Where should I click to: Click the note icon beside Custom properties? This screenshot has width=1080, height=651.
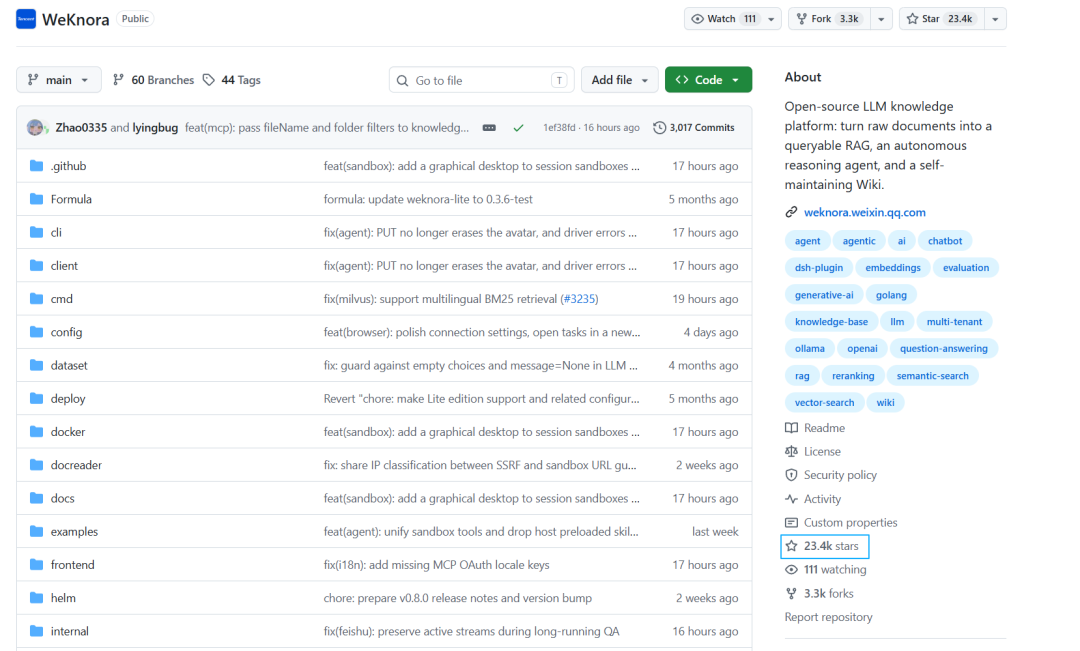tap(791, 523)
